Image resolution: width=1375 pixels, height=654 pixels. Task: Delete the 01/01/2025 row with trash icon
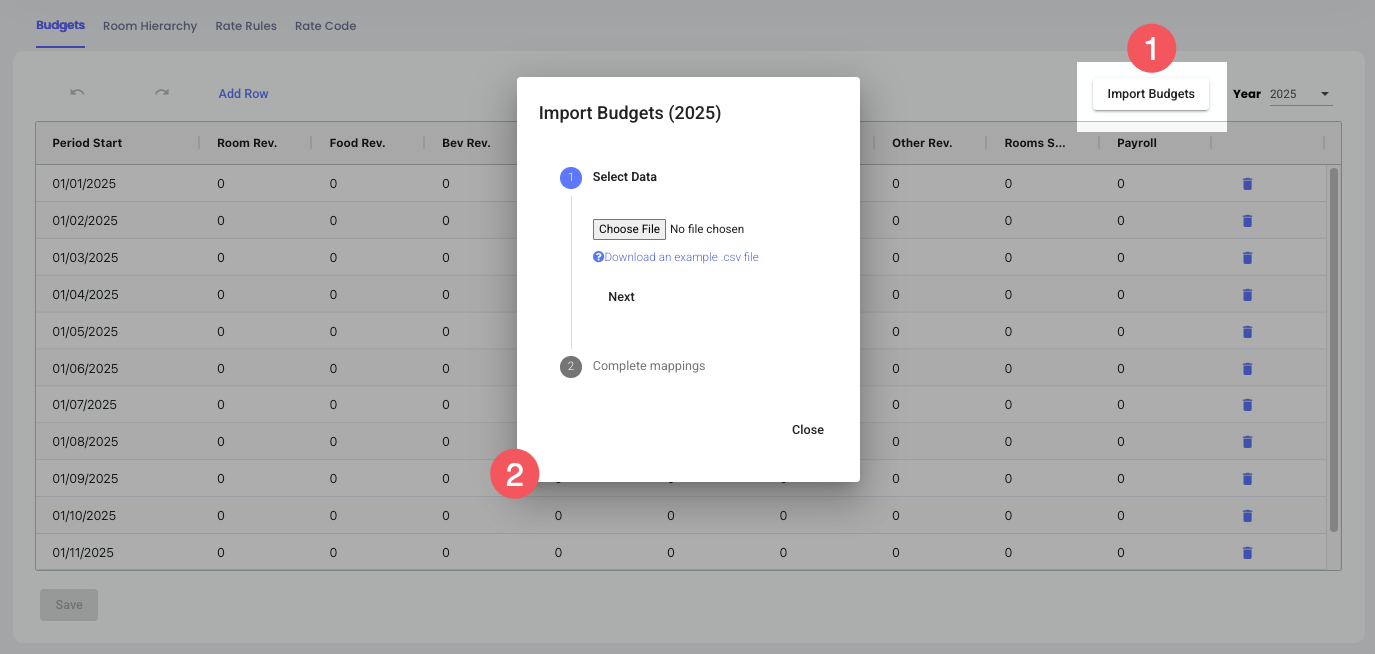point(1247,184)
